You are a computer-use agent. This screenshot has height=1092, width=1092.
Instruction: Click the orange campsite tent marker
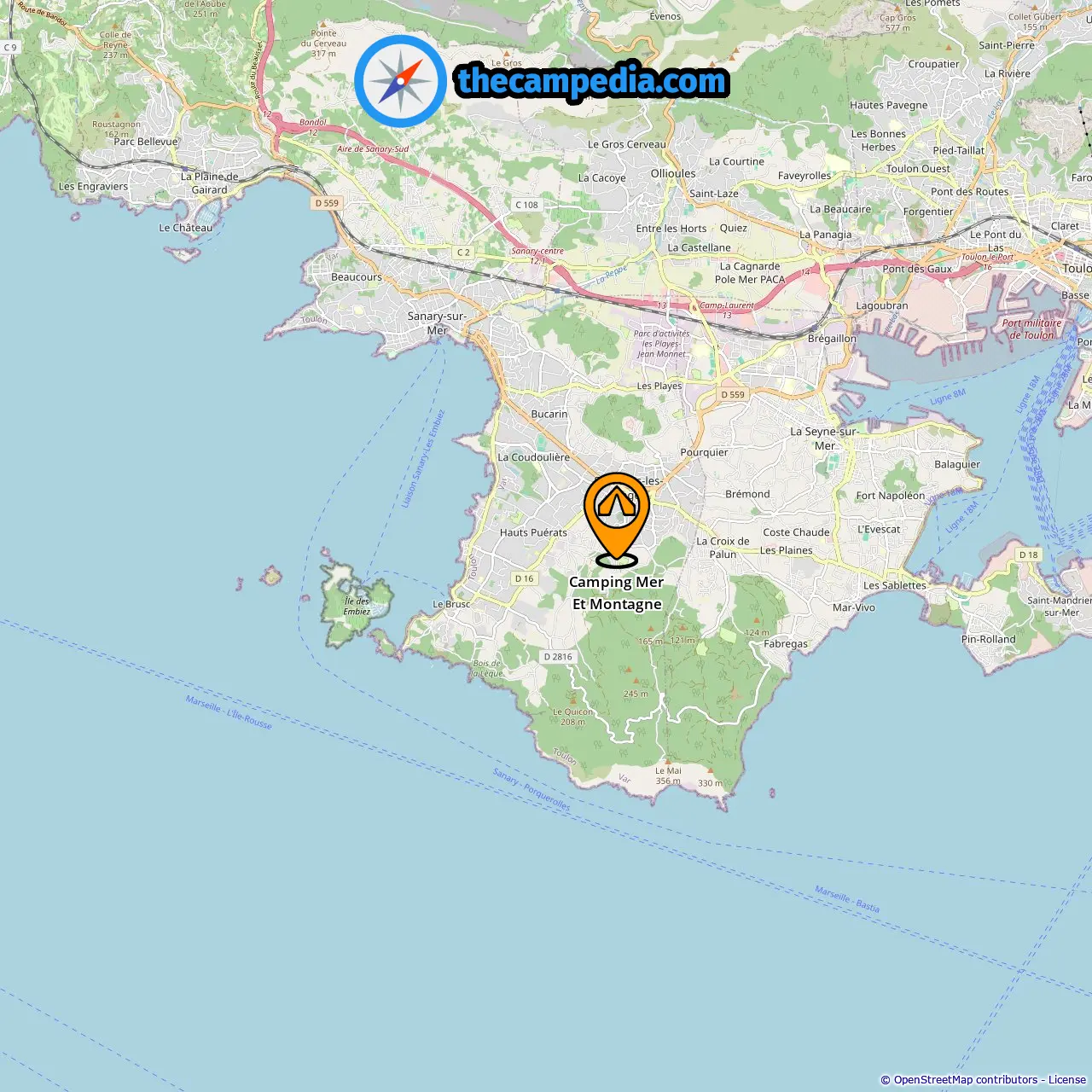pos(617,519)
